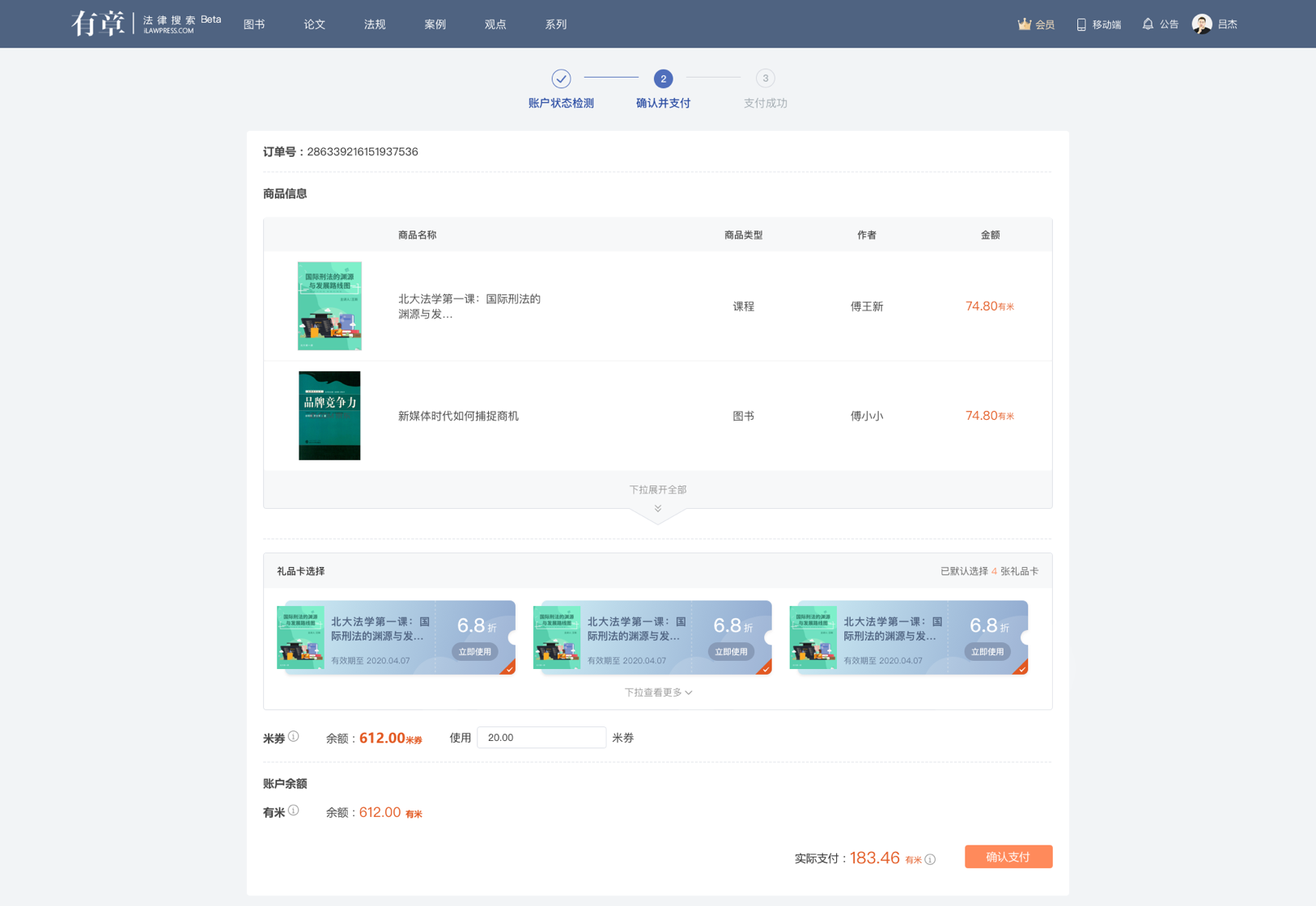Image resolution: width=1316 pixels, height=906 pixels.
Task: Open user avatar profile picture
Action: click(x=1202, y=24)
